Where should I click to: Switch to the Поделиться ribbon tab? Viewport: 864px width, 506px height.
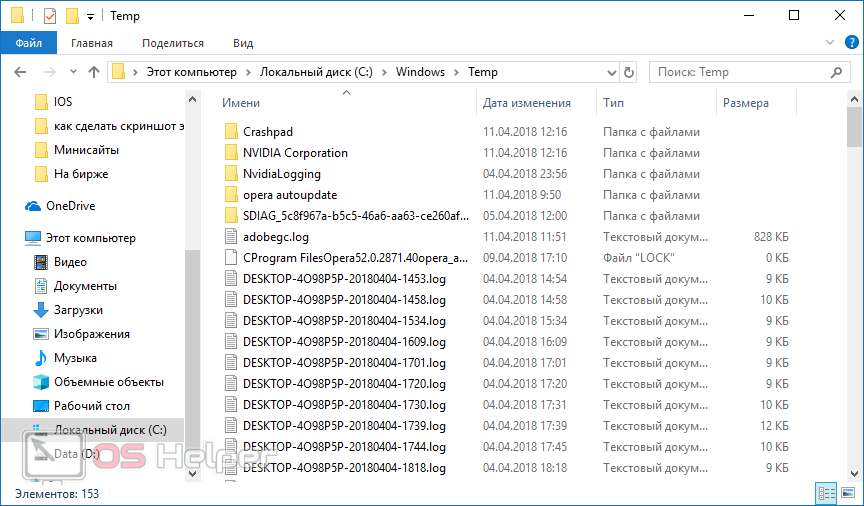[x=172, y=43]
